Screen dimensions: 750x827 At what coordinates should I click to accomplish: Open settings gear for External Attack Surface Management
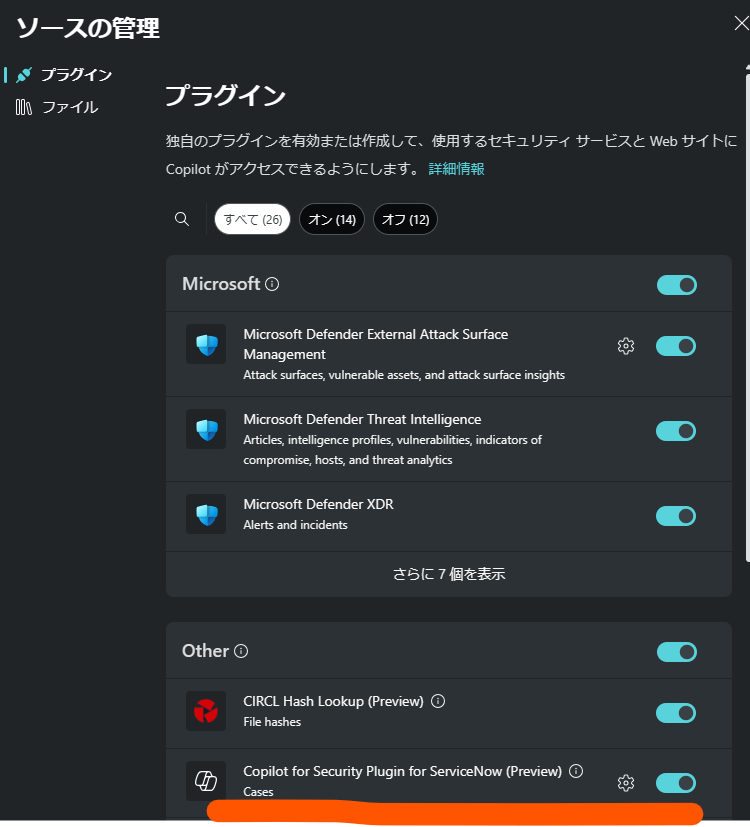(x=626, y=347)
